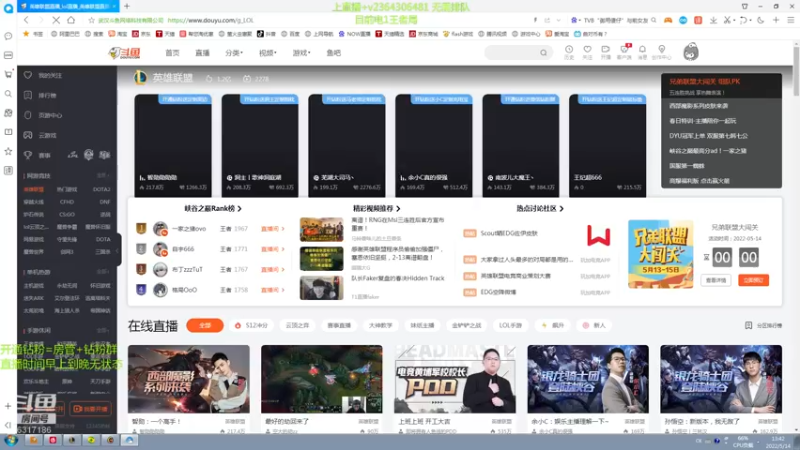This screenshot has width=800, height=450.
Task: Bookmark page with star icon in address bar
Action: pos(91,20)
